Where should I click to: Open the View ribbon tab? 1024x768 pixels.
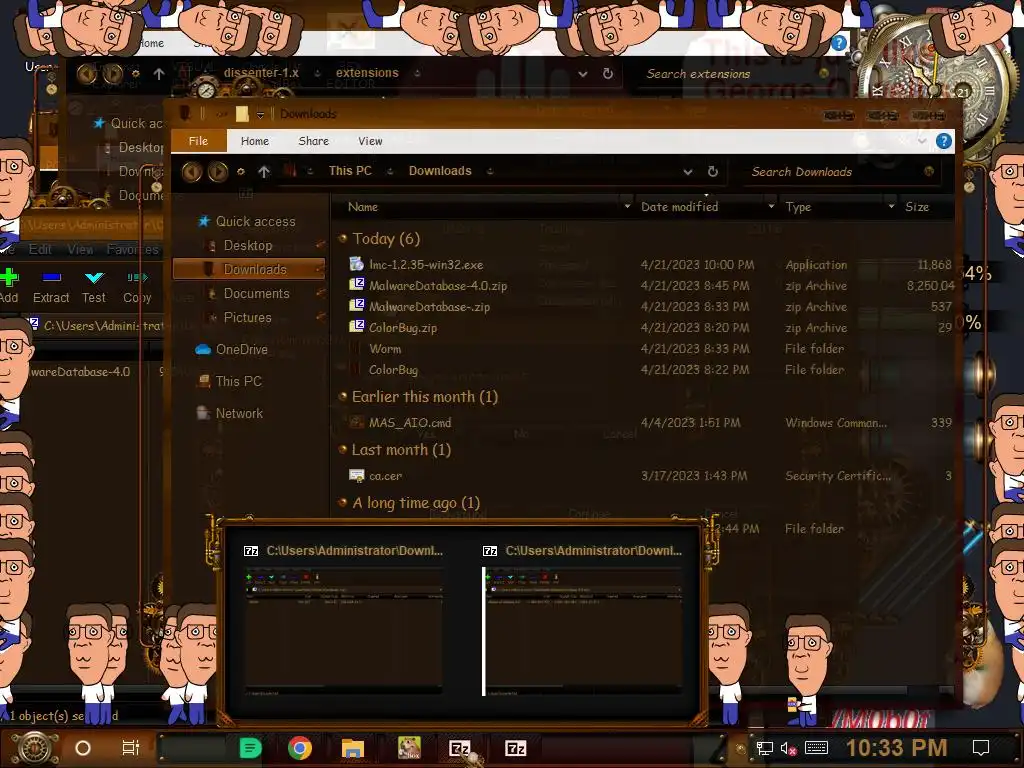pos(370,141)
